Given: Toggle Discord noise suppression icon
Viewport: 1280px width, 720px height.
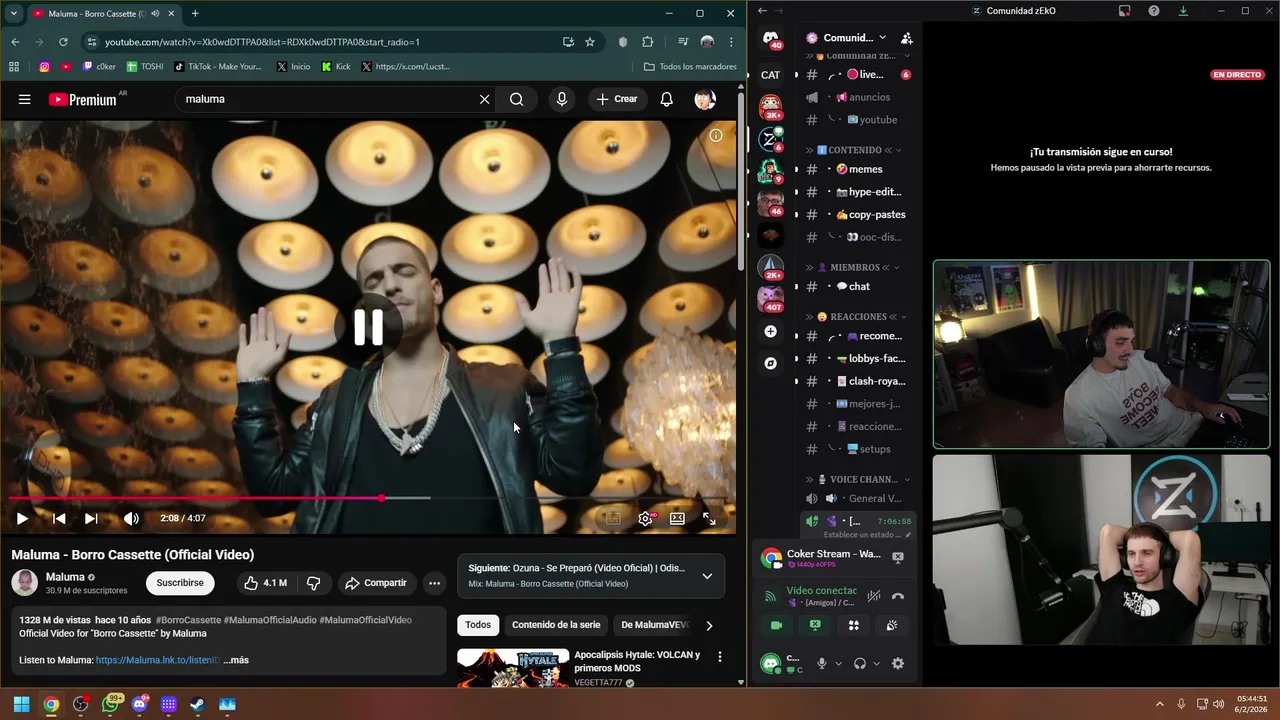Looking at the screenshot, I should point(874,596).
